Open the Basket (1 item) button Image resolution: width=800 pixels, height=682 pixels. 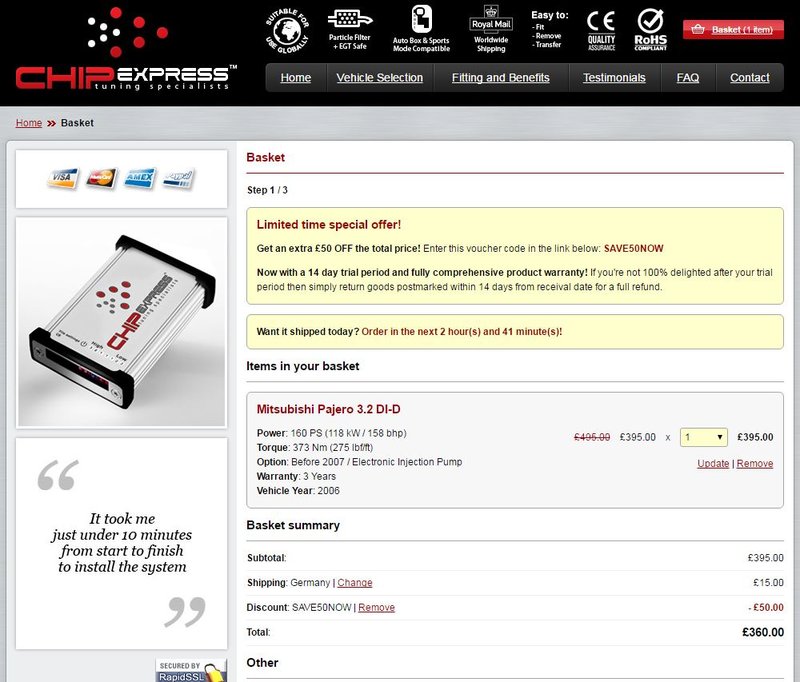coord(733,30)
